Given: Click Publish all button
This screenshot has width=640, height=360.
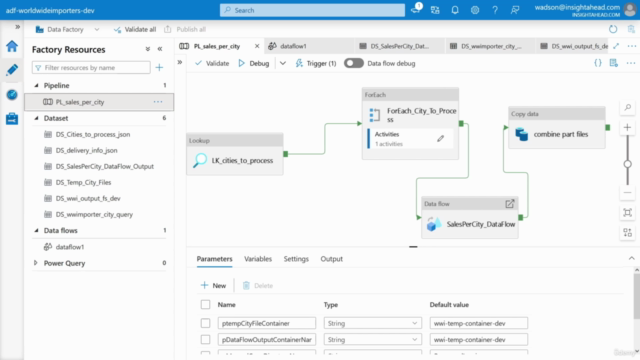Looking at the screenshot, I should [185, 29].
